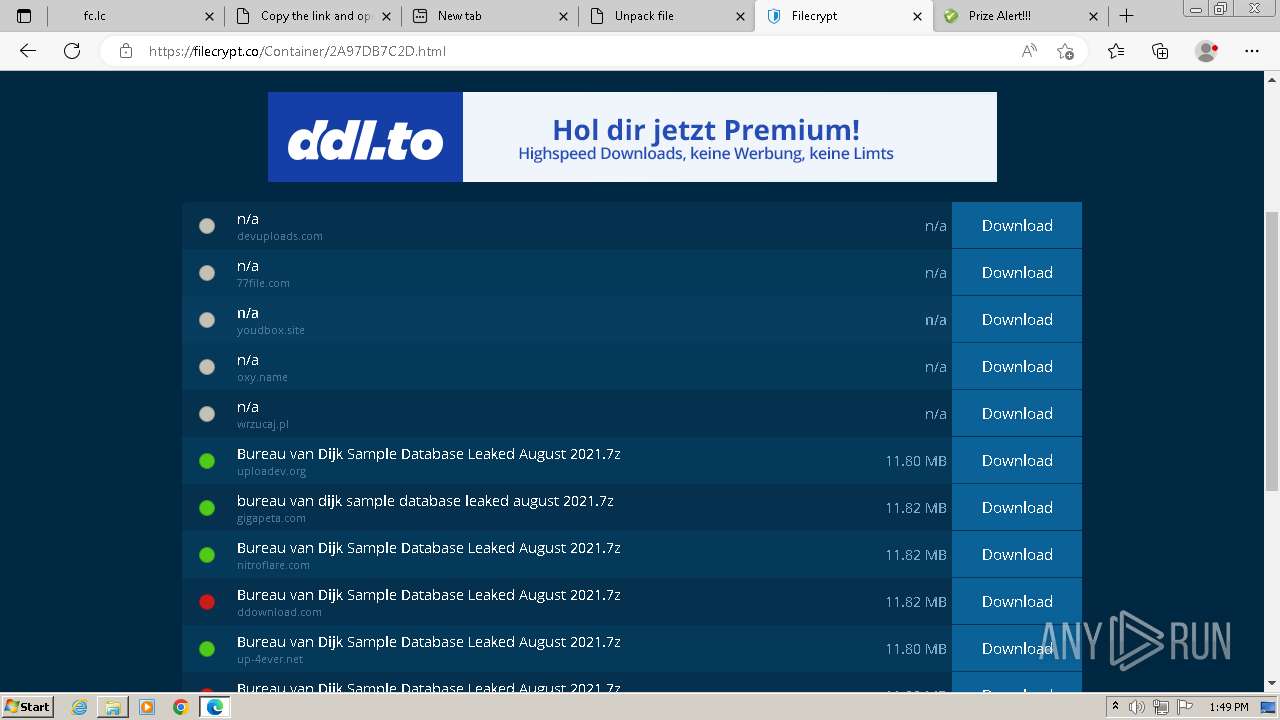Download from ddownload.com
Image resolution: width=1280 pixels, height=720 pixels.
(1017, 601)
